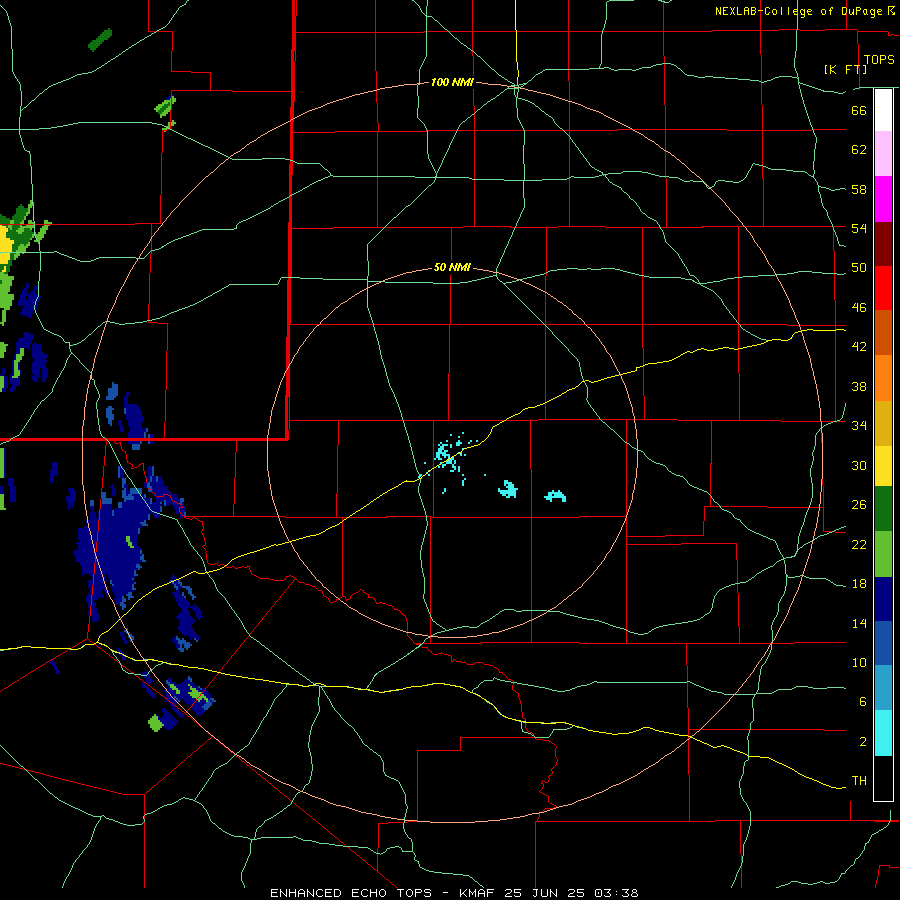Click the dark green legend swatch
This screenshot has height=900, width=900.
tap(883, 509)
